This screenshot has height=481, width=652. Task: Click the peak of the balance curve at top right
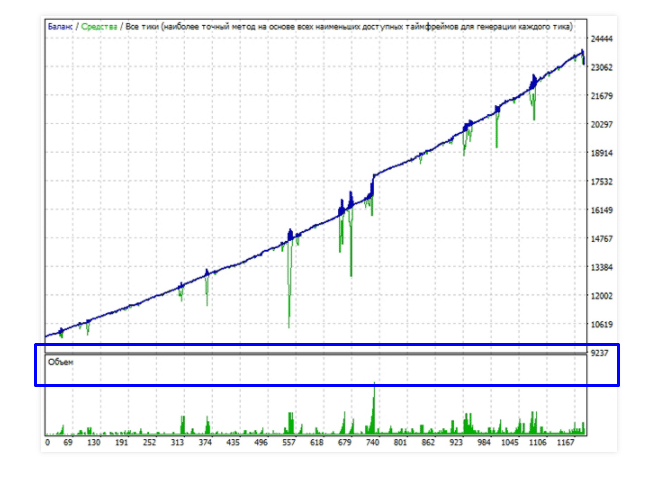pyautogui.click(x=581, y=51)
